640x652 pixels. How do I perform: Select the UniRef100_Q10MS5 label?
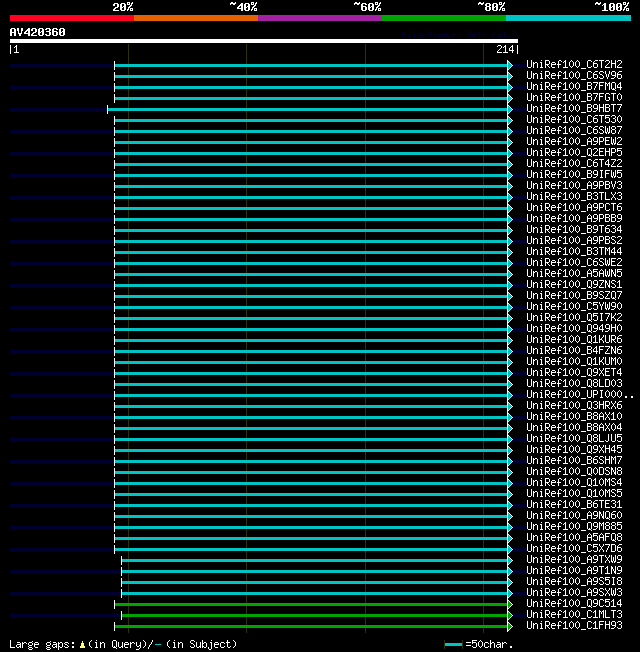[574, 494]
